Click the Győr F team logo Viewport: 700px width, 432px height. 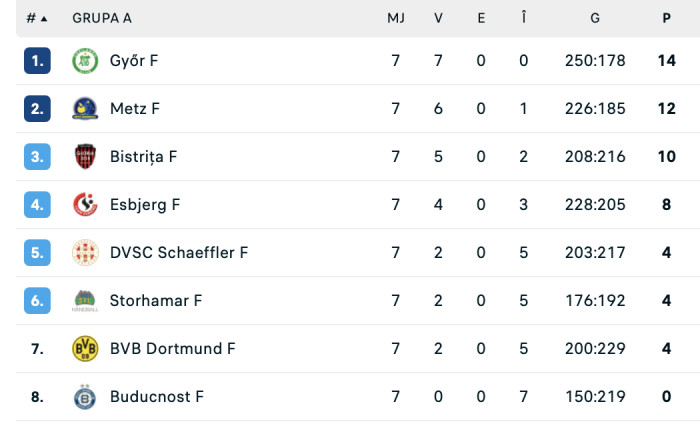point(85,61)
